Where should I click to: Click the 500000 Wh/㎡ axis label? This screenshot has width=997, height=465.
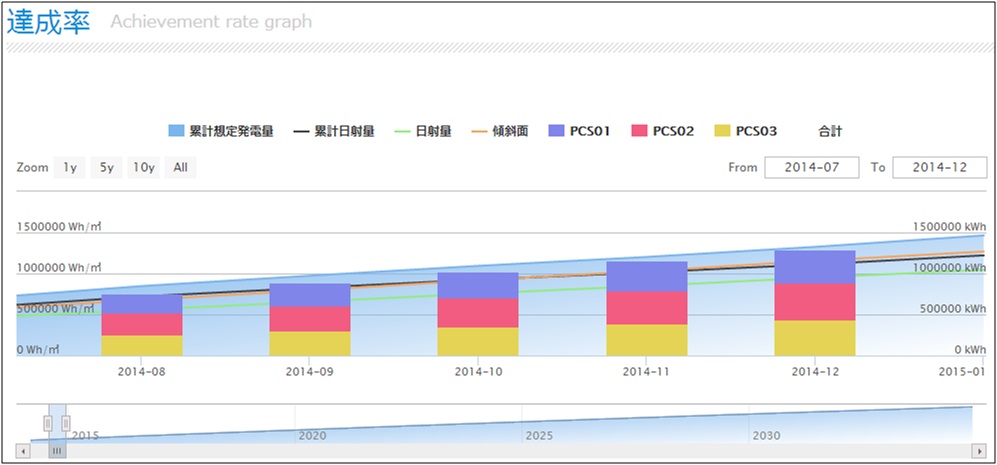tap(57, 309)
